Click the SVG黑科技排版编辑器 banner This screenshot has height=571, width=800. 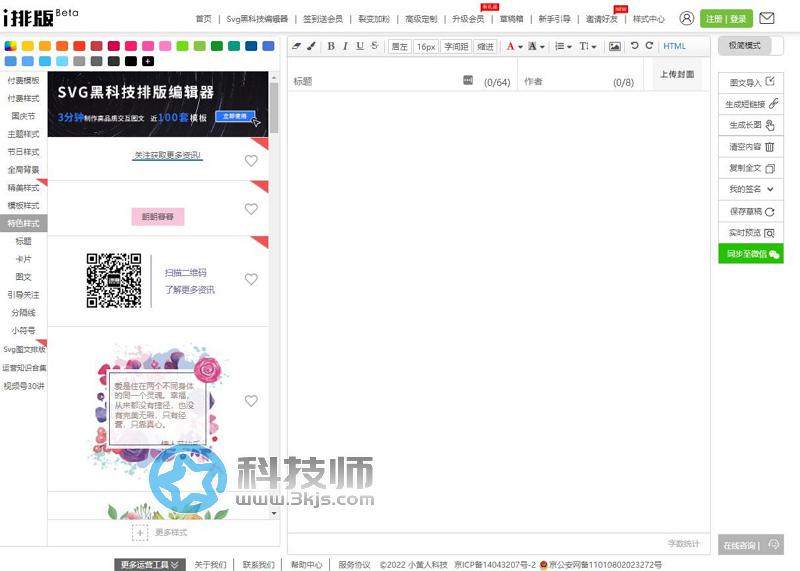158,104
